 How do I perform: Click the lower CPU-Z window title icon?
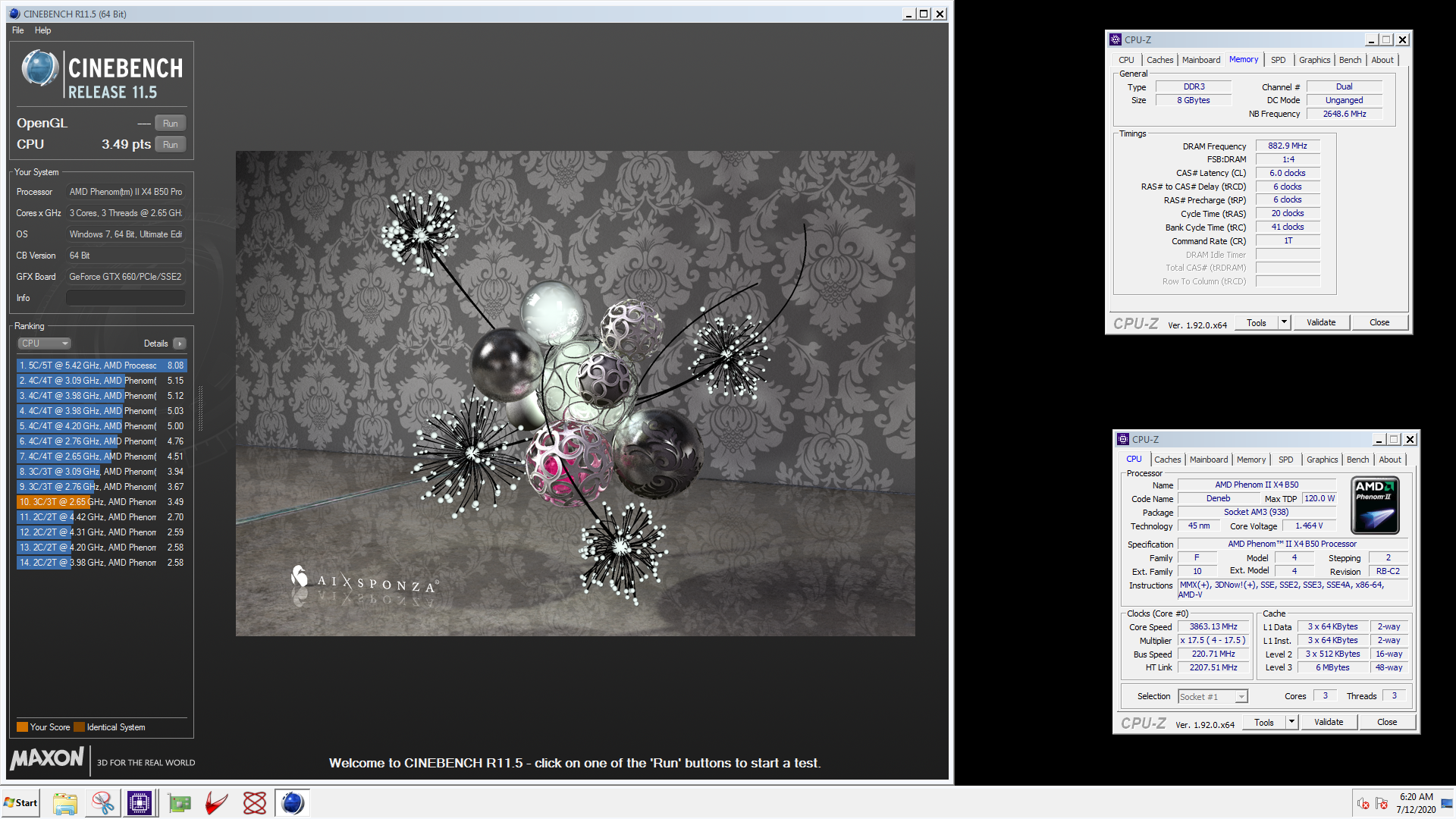click(1123, 439)
